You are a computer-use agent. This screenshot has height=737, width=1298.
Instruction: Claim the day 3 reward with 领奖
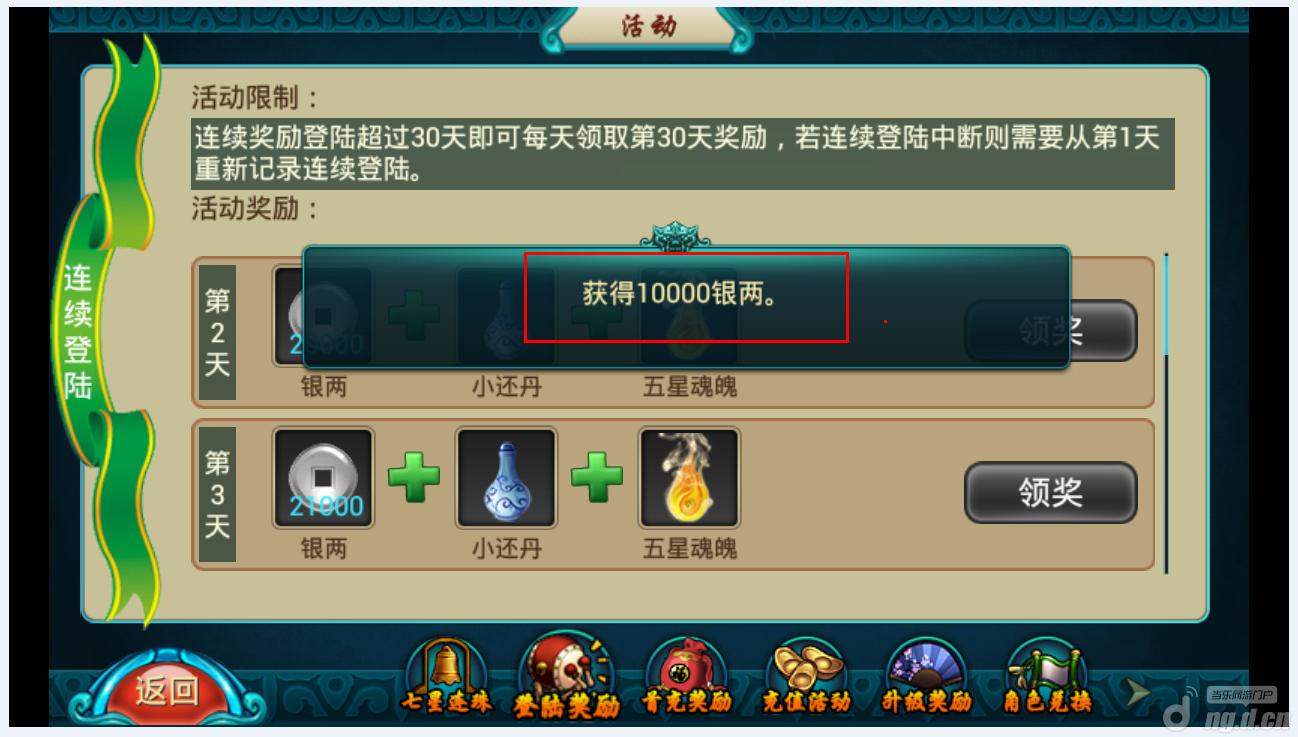(1051, 492)
